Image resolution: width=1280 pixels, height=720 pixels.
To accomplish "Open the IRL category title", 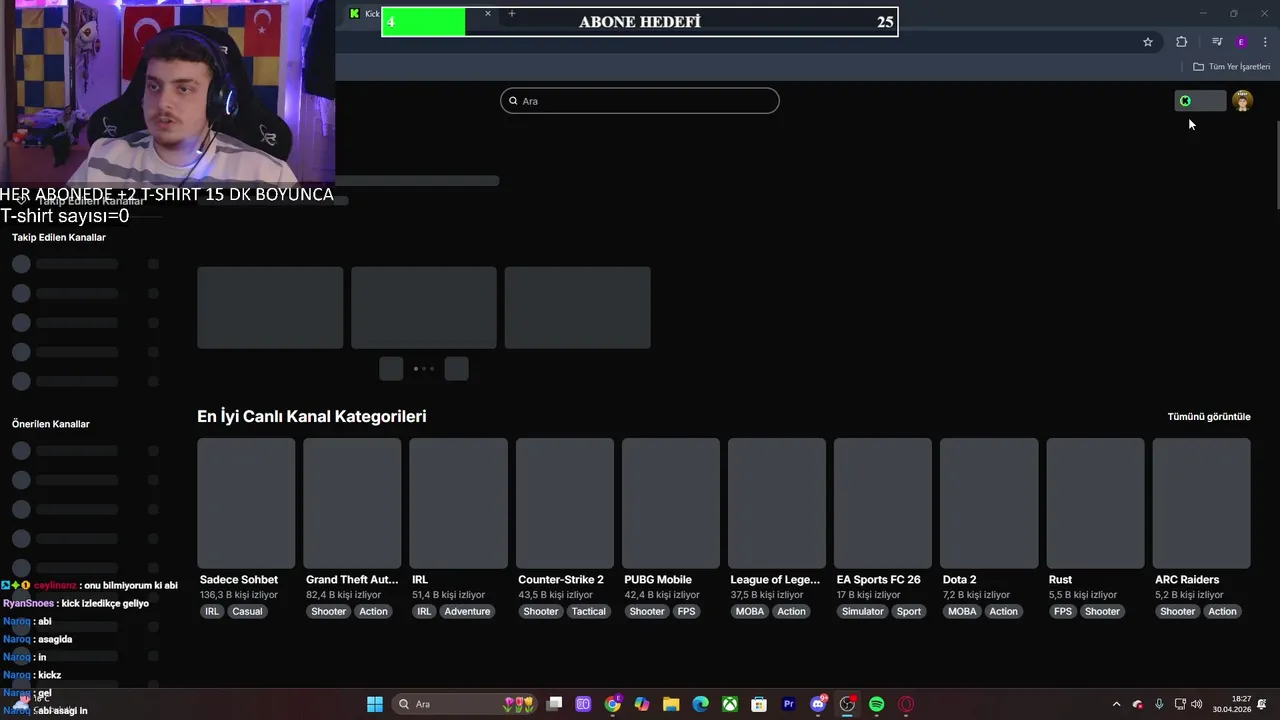I will pyautogui.click(x=420, y=580).
